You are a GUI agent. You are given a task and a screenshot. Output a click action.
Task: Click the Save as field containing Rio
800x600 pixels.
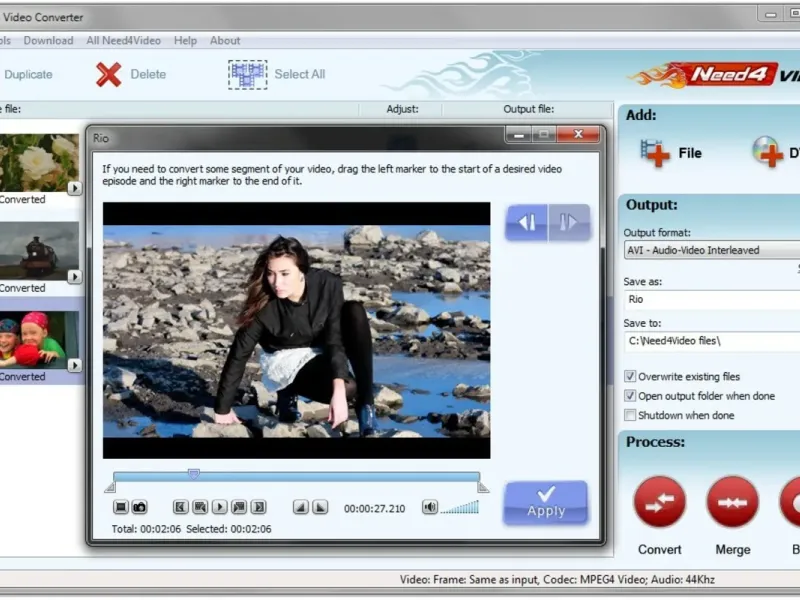(712, 299)
